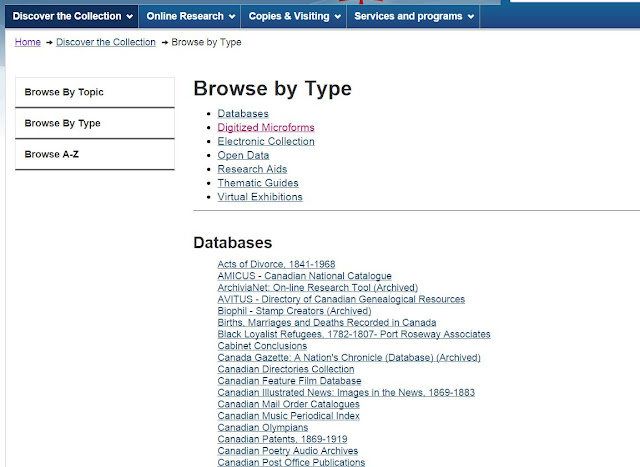Select Browse By Topic in the sidebar

click(x=95, y=92)
